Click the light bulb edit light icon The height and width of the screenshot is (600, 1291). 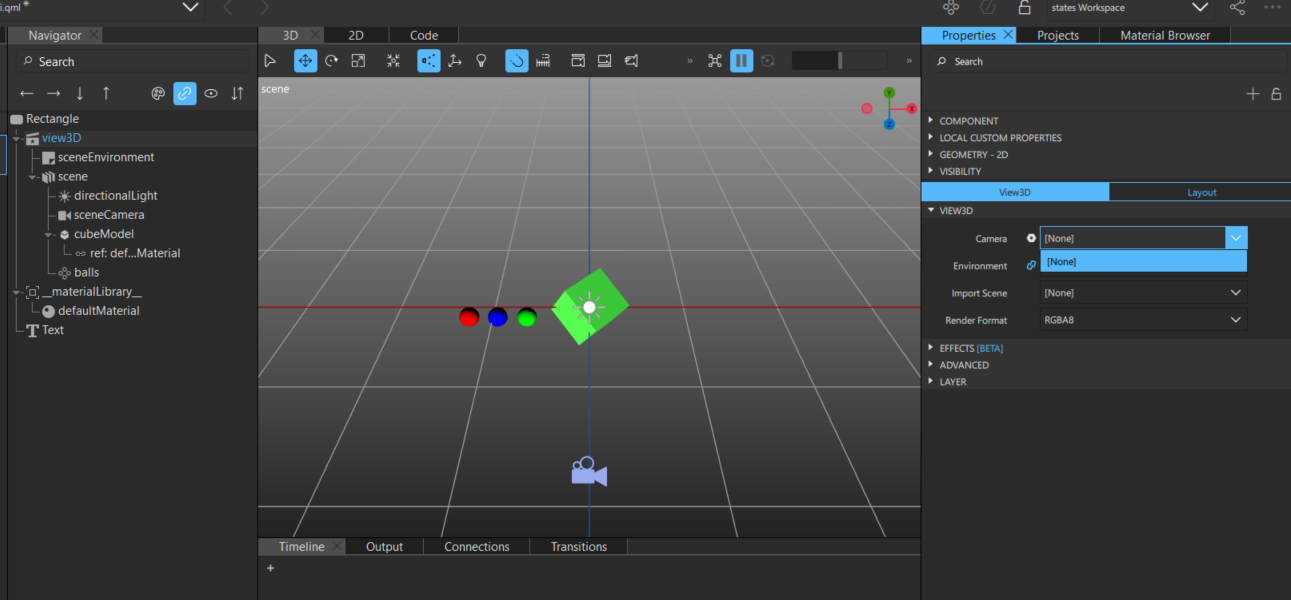(x=481, y=61)
